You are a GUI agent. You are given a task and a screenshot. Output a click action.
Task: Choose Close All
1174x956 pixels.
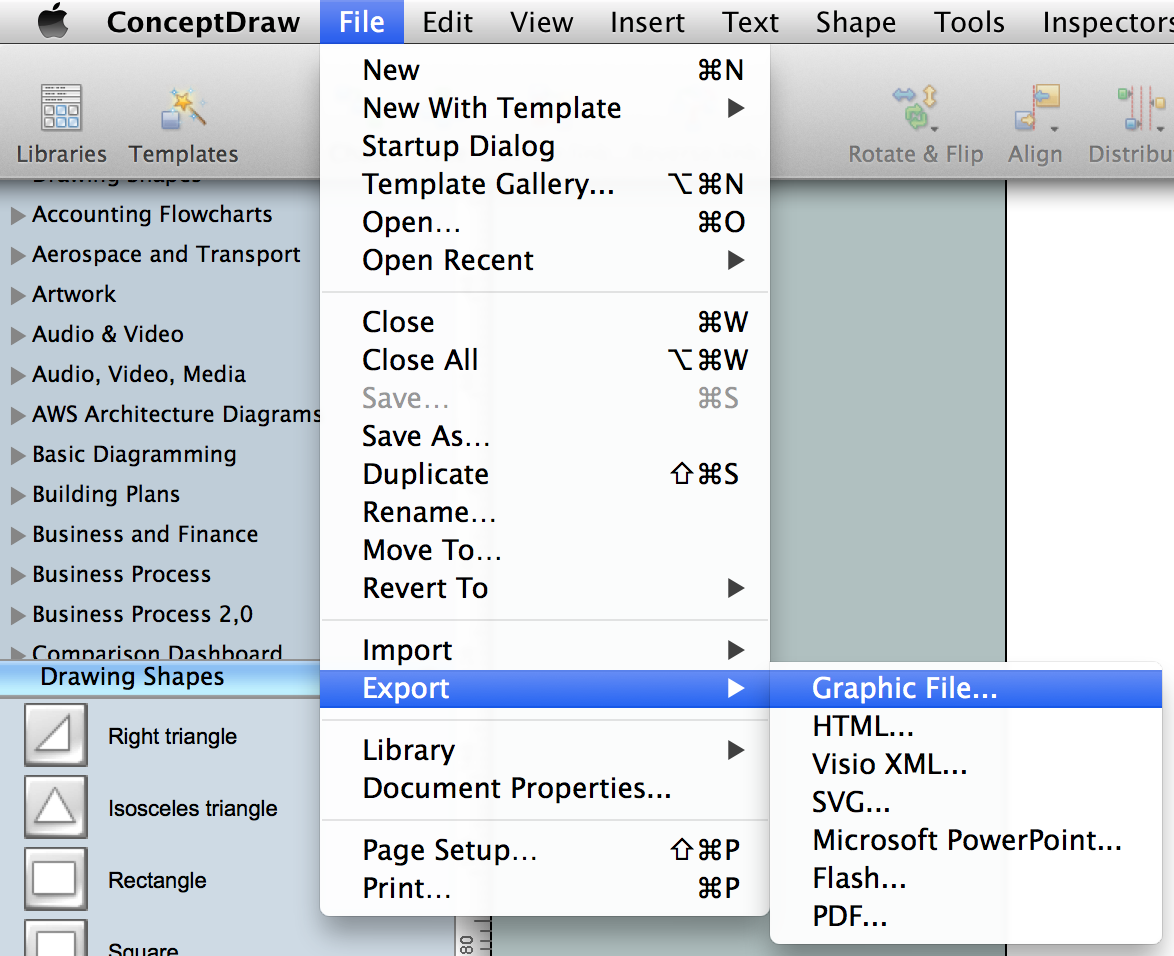coord(544,360)
